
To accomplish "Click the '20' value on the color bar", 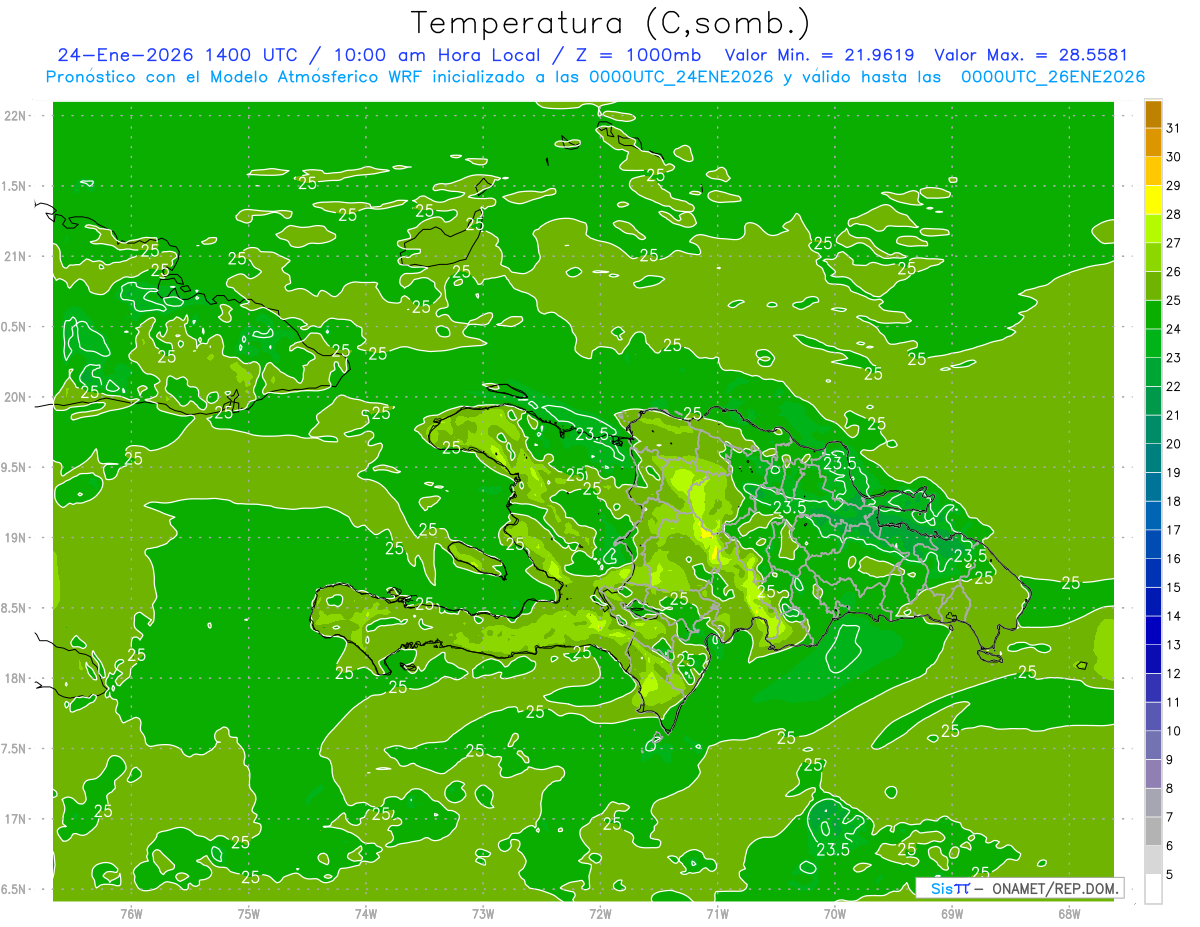I will (1174, 444).
